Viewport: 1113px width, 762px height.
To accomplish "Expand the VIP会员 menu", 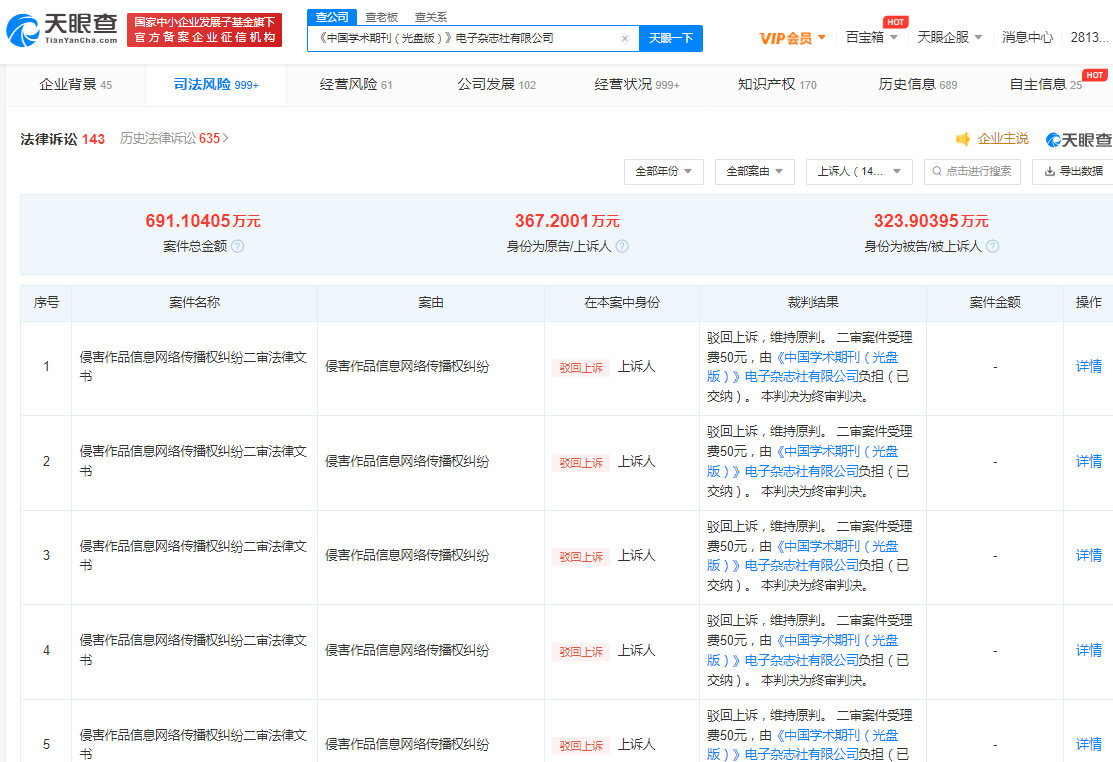I will click(x=792, y=38).
